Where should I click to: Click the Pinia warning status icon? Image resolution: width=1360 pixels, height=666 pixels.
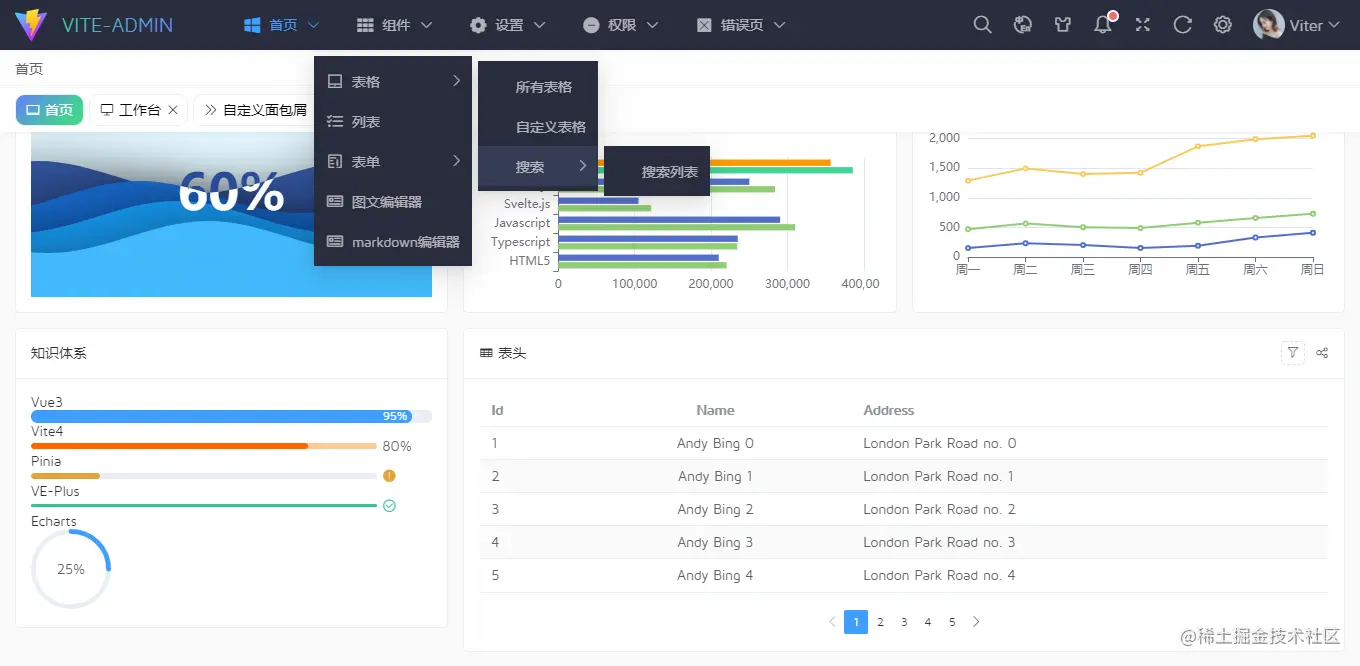[389, 476]
